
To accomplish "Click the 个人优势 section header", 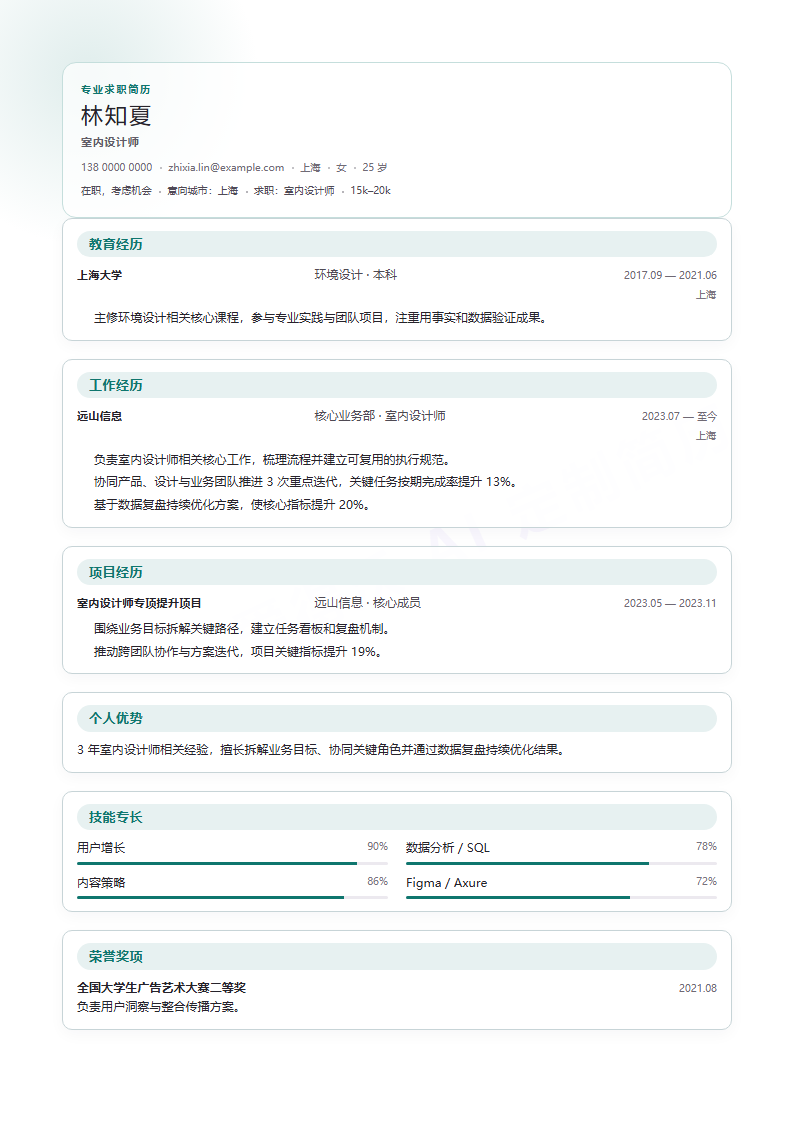I will pos(397,718).
